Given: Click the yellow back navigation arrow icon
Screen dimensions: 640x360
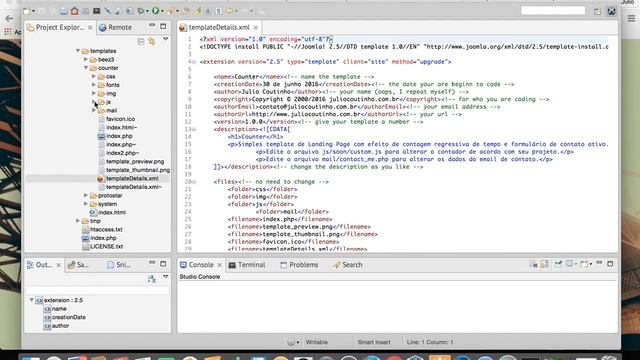Looking at the screenshot, I should click(230, 11).
